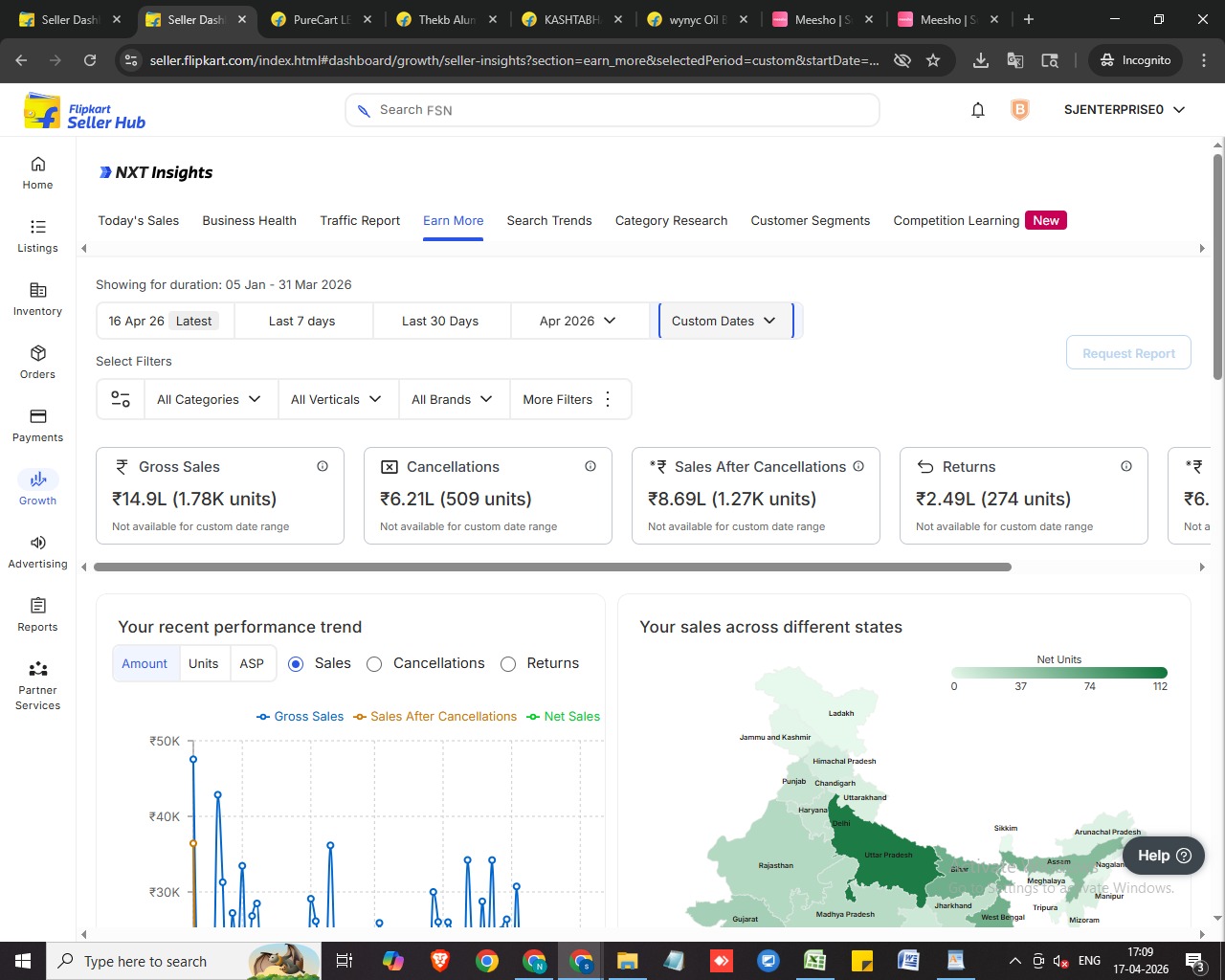Open the Orders sidebar section

coord(37,363)
